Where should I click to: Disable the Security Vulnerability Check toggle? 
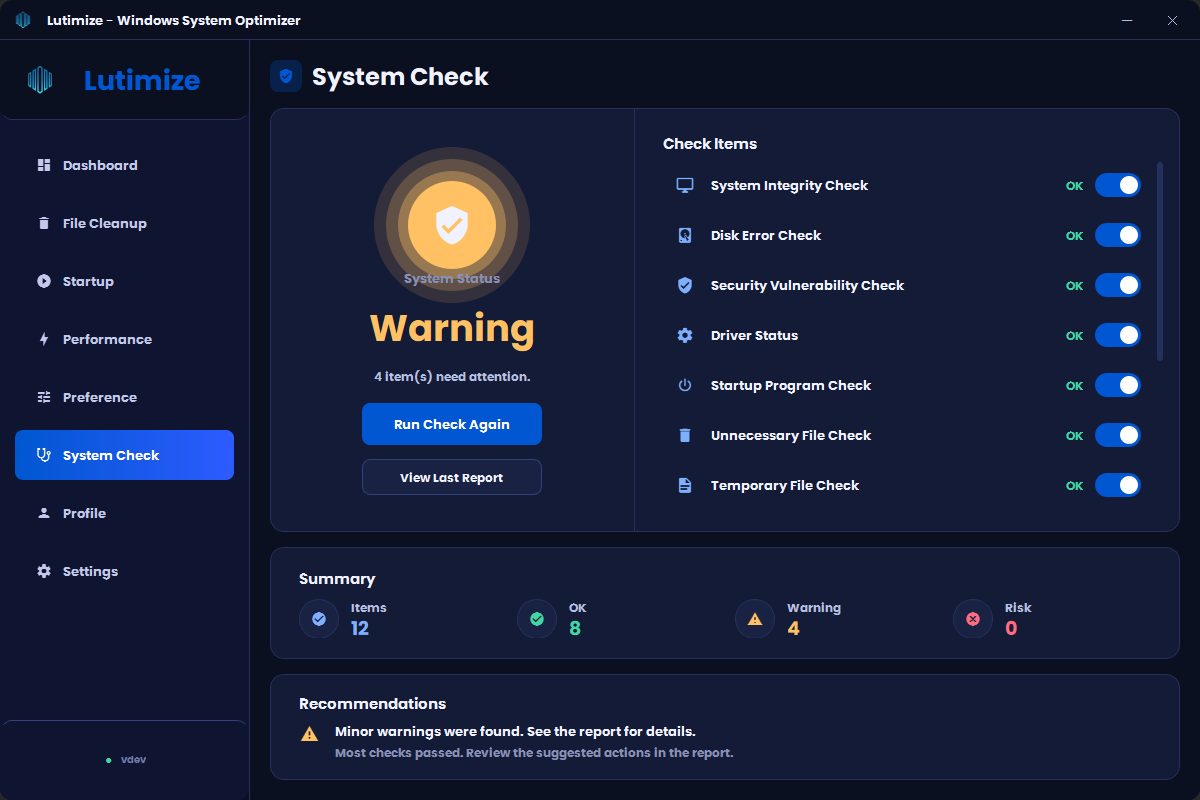1118,285
